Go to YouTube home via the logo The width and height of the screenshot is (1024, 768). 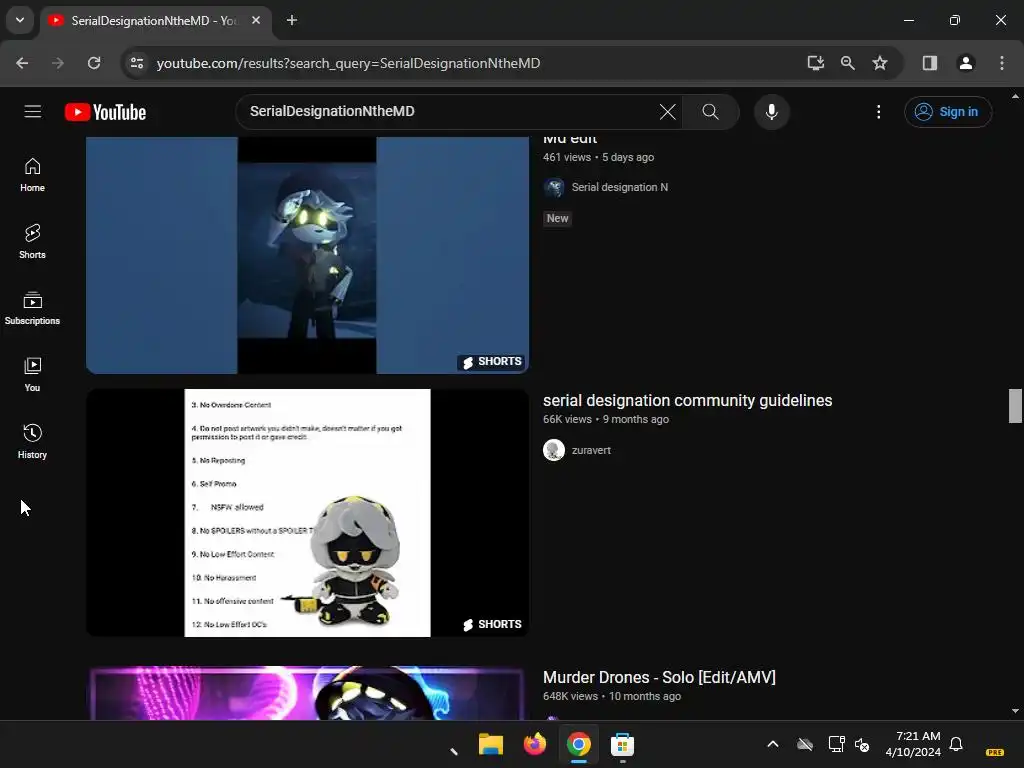click(105, 112)
